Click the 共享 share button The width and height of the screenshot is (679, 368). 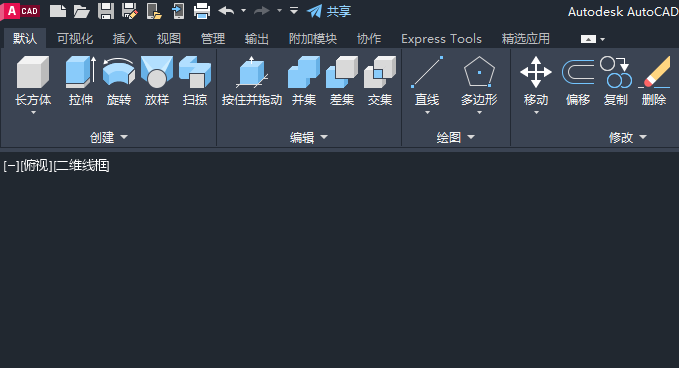click(x=329, y=11)
